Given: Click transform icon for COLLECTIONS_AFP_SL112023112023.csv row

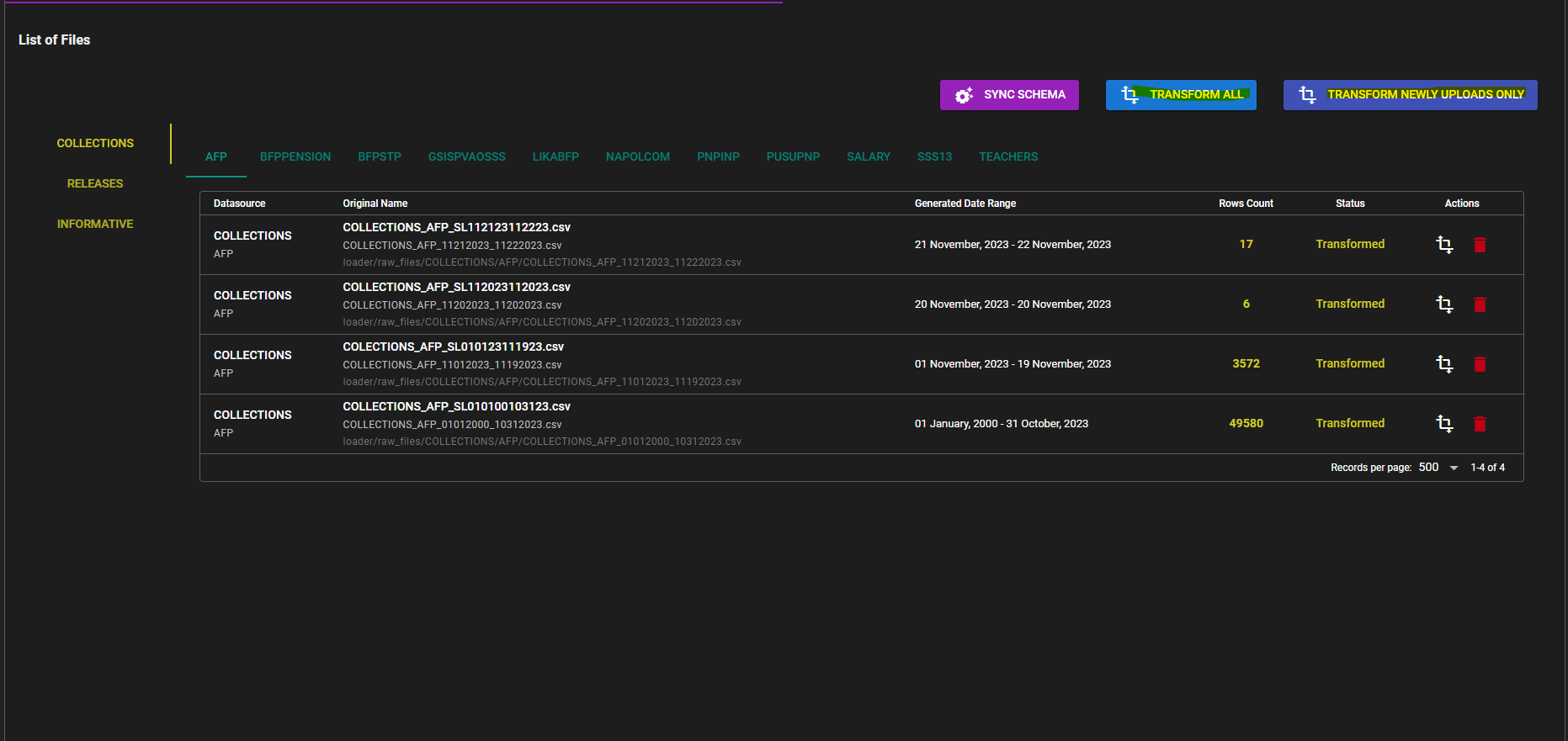Looking at the screenshot, I should [x=1444, y=304].
